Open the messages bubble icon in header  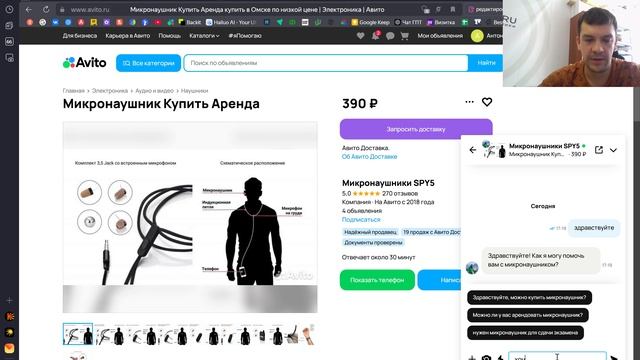(390, 36)
